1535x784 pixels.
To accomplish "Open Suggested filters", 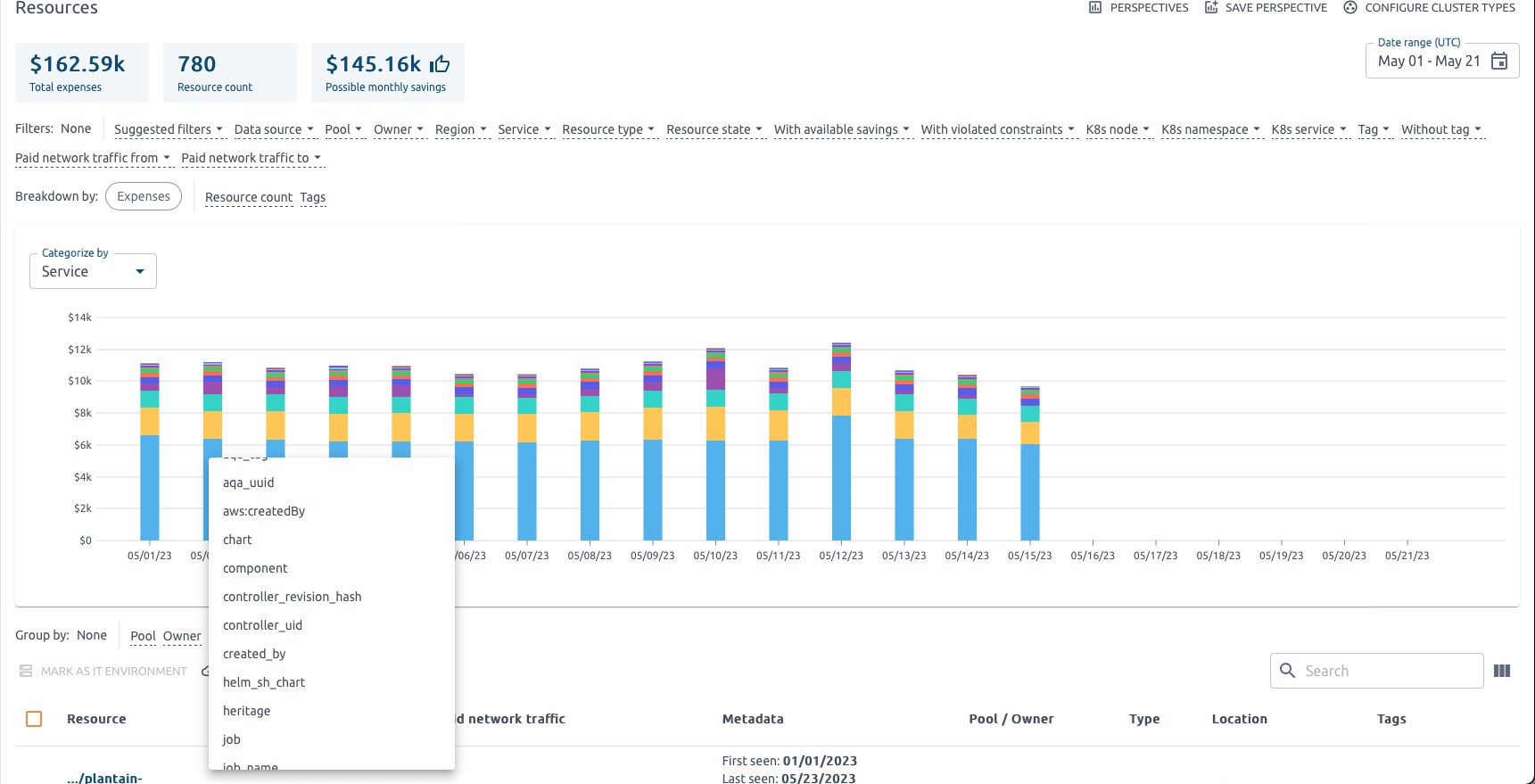I will click(x=168, y=129).
